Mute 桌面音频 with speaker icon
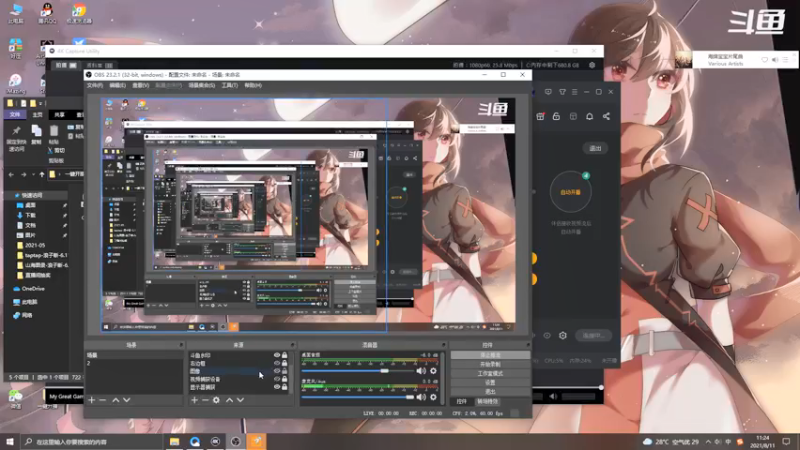Screen dimensions: 800x450 421,371
